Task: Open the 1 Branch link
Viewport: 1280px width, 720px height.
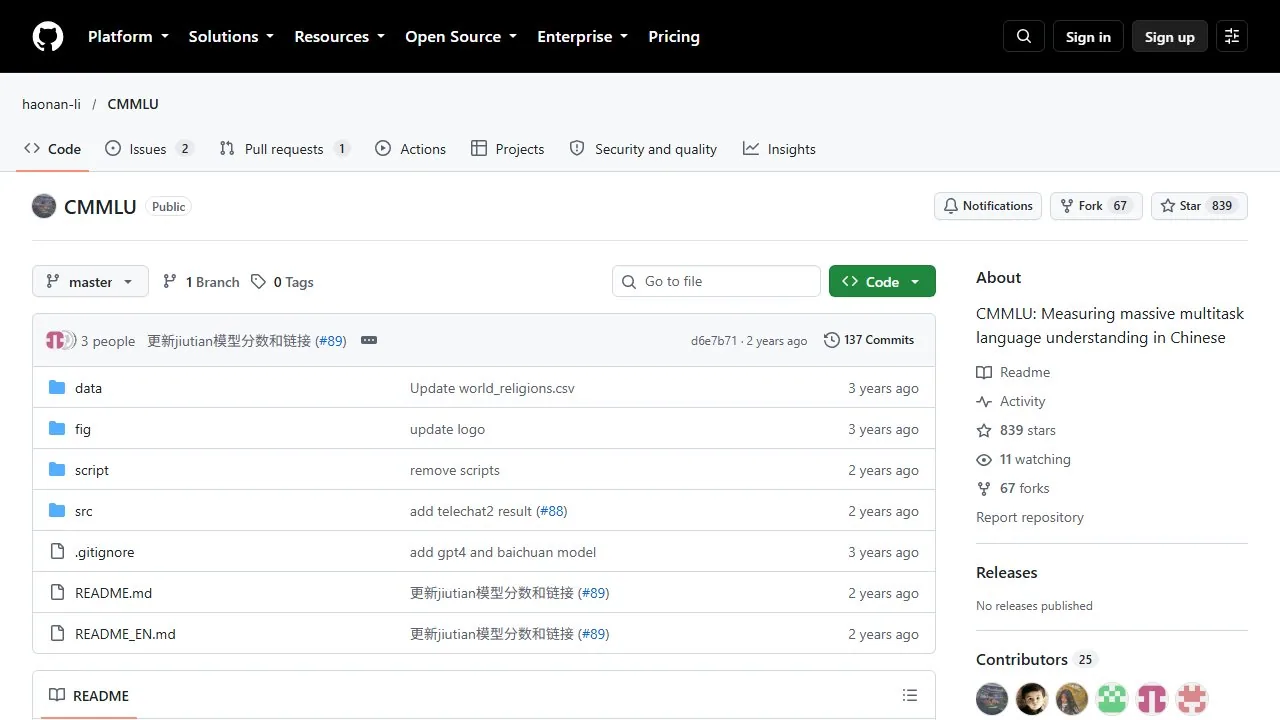Action: pyautogui.click(x=201, y=282)
